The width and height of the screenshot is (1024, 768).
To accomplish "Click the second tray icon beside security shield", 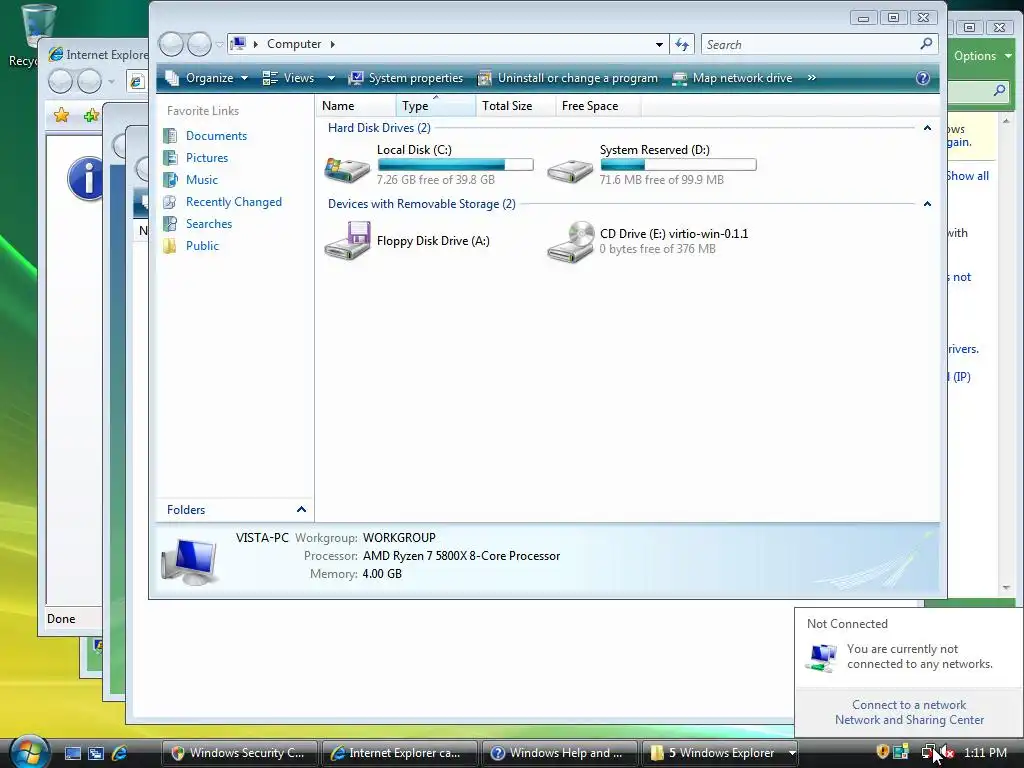I will [901, 752].
